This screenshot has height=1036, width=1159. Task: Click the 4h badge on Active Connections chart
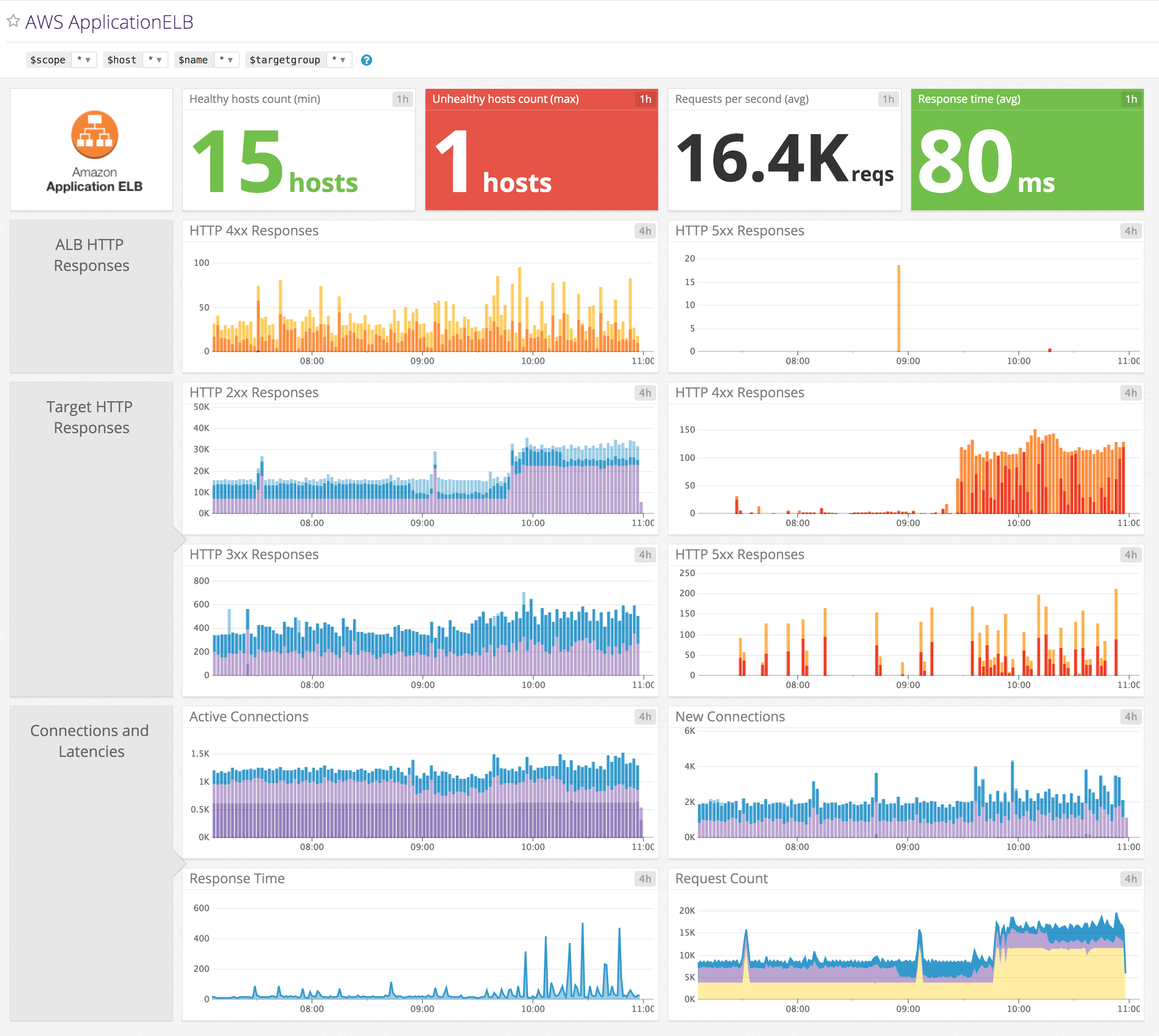click(x=646, y=717)
